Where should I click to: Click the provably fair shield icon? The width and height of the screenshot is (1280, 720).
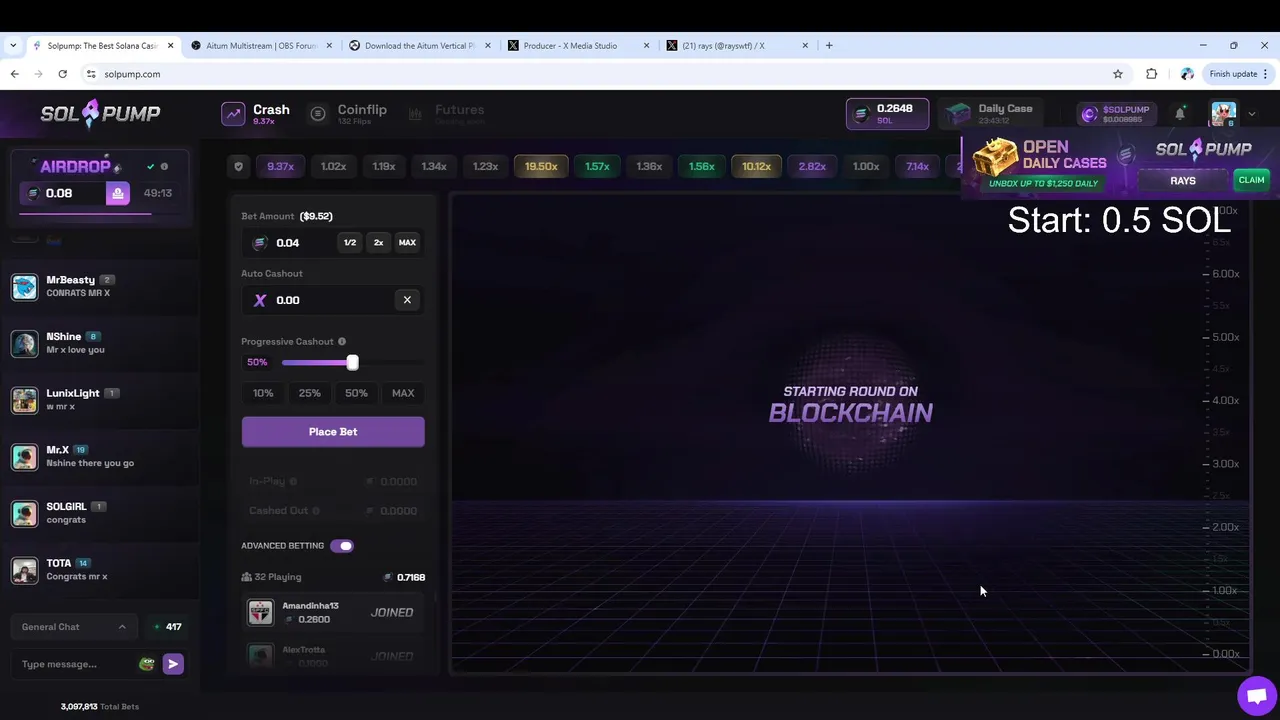coord(238,166)
